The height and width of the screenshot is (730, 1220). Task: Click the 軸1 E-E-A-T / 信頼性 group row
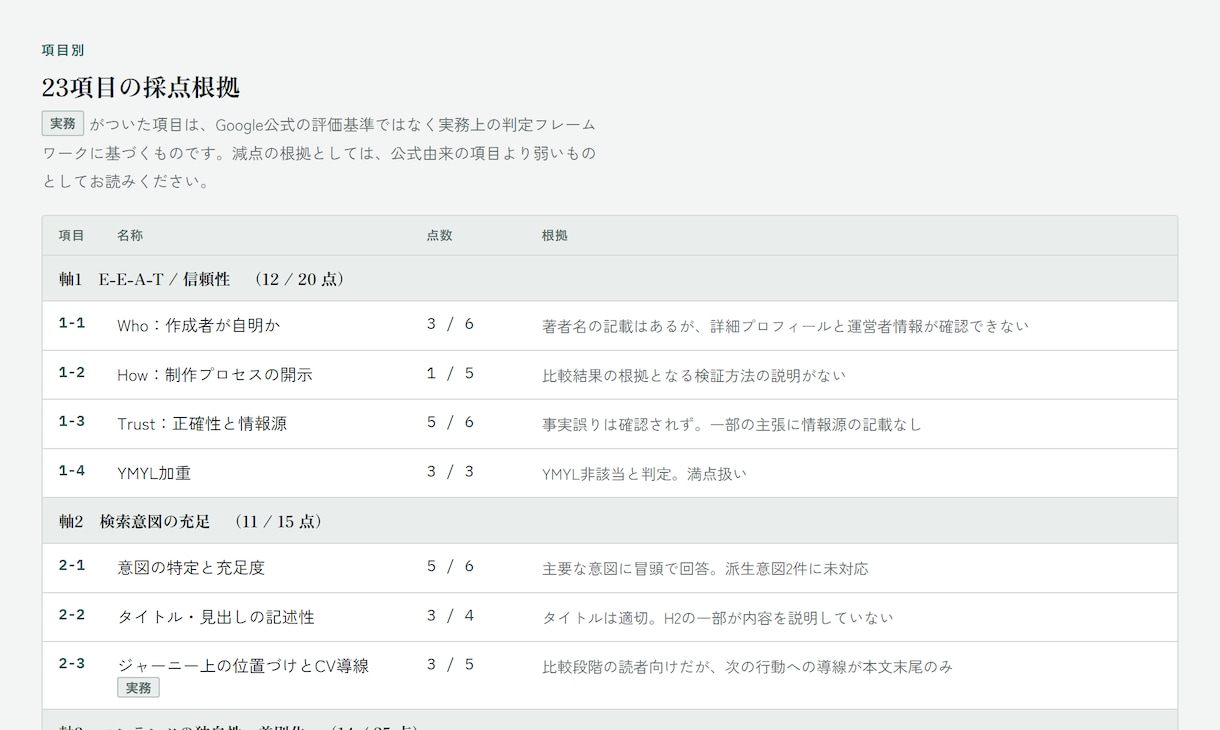610,279
